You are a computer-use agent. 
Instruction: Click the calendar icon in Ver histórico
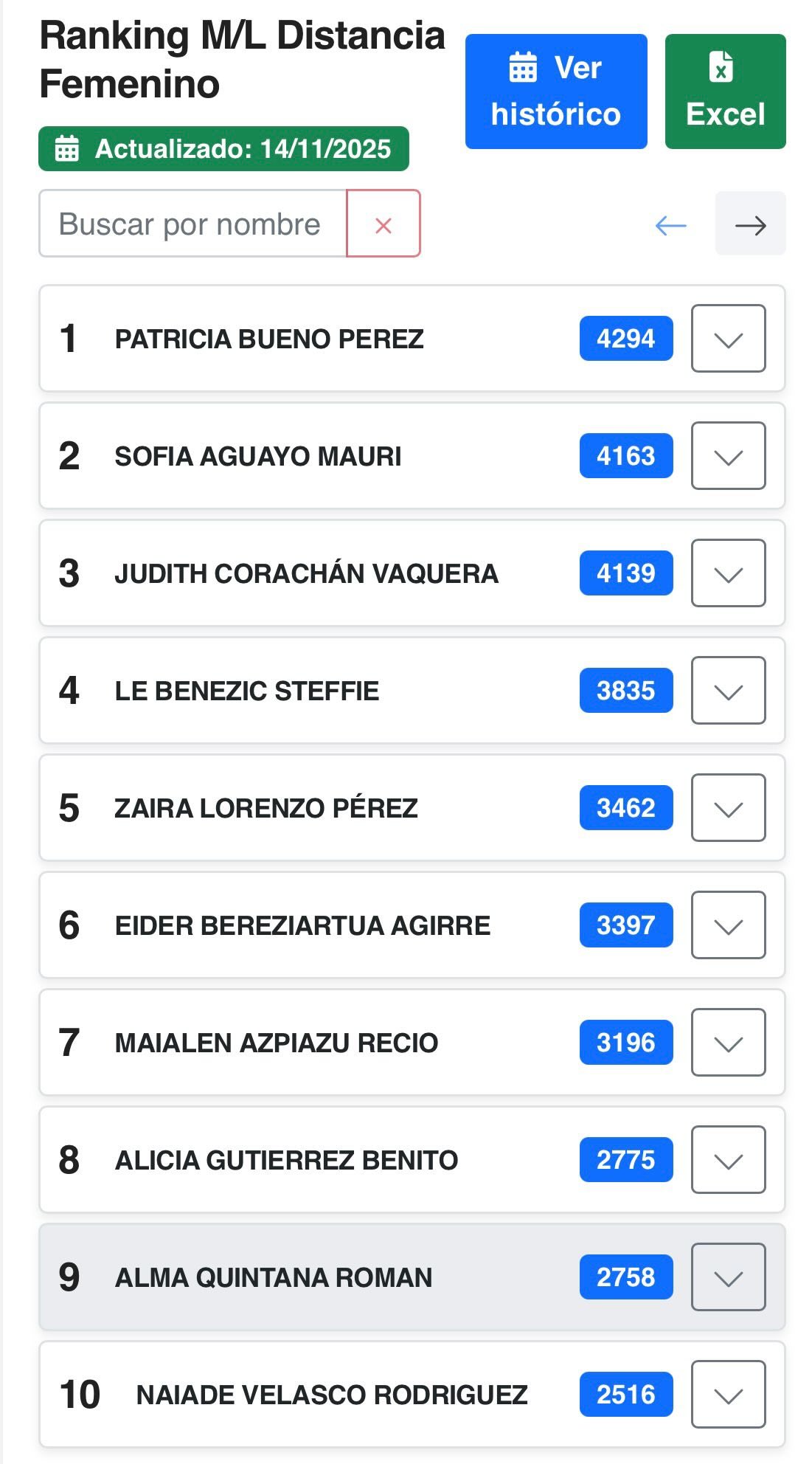coord(523,68)
